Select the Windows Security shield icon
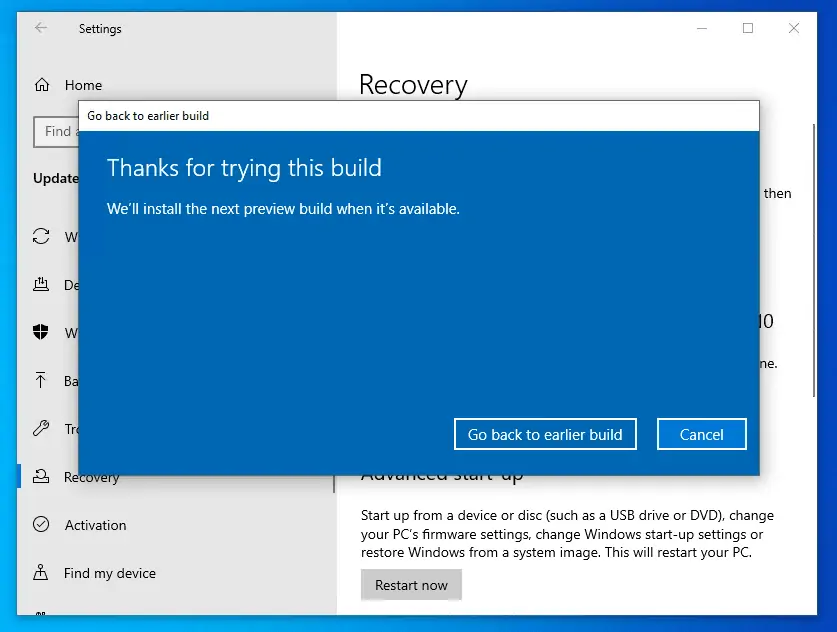This screenshot has height=632, width=837. click(x=40, y=333)
